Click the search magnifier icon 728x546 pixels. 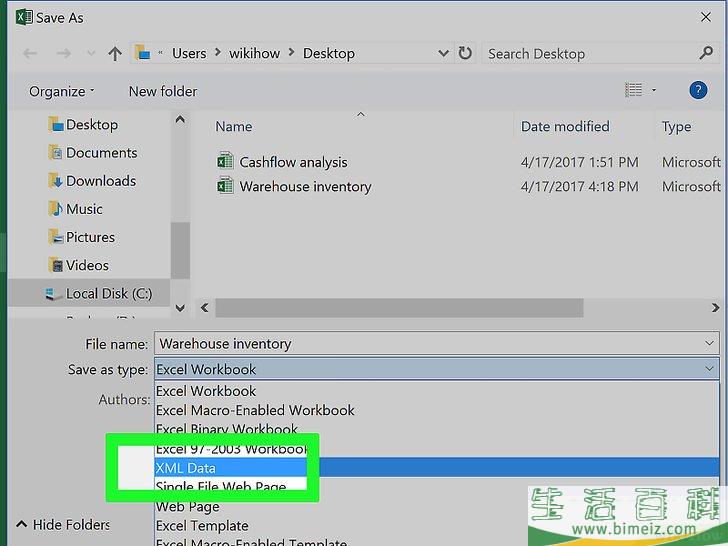[706, 53]
